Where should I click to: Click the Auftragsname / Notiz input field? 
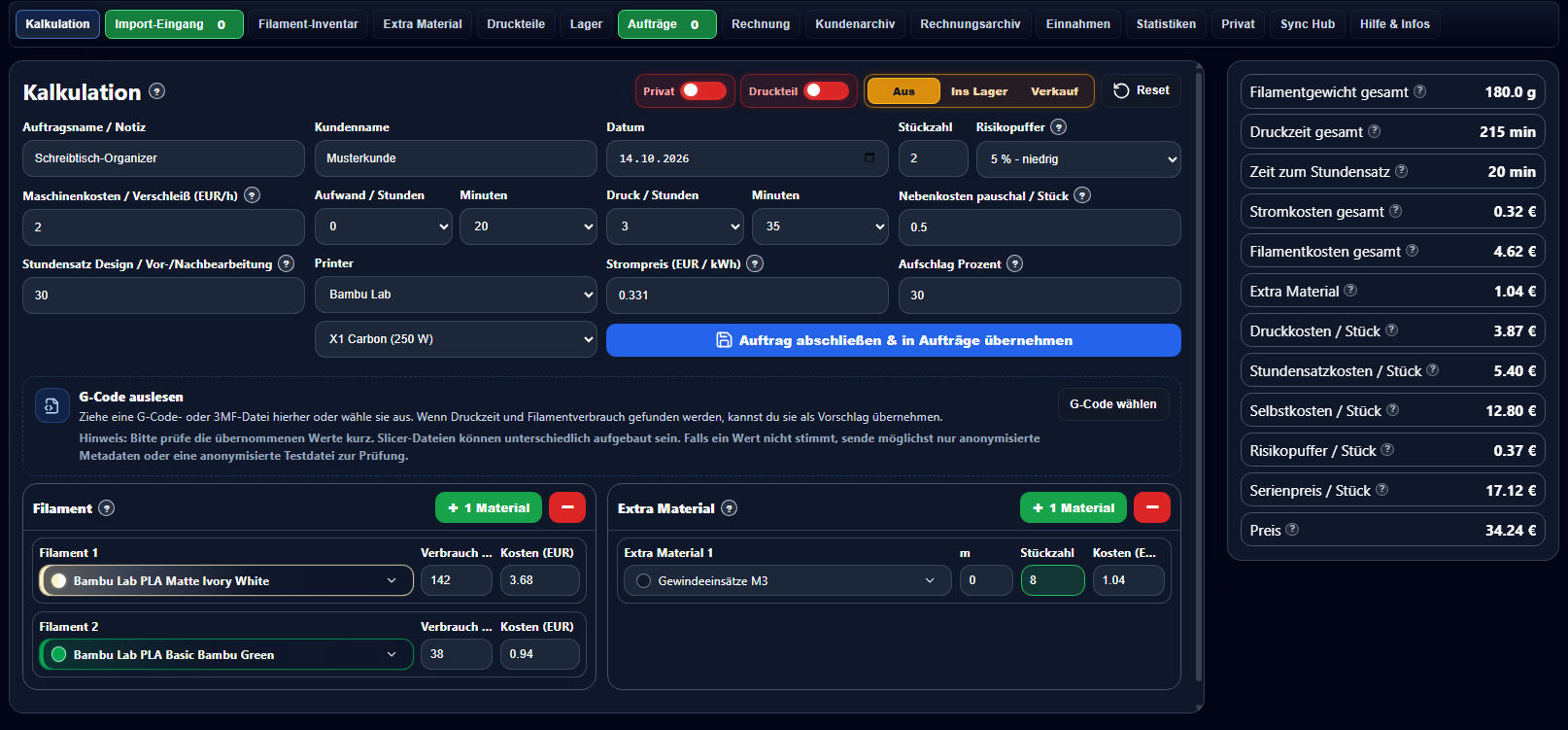(x=163, y=158)
